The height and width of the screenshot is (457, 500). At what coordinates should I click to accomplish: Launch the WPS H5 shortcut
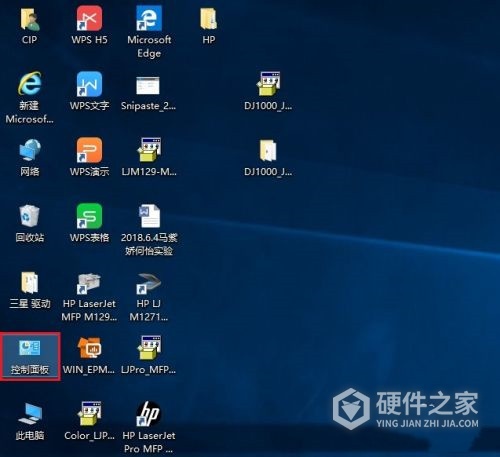(89, 19)
